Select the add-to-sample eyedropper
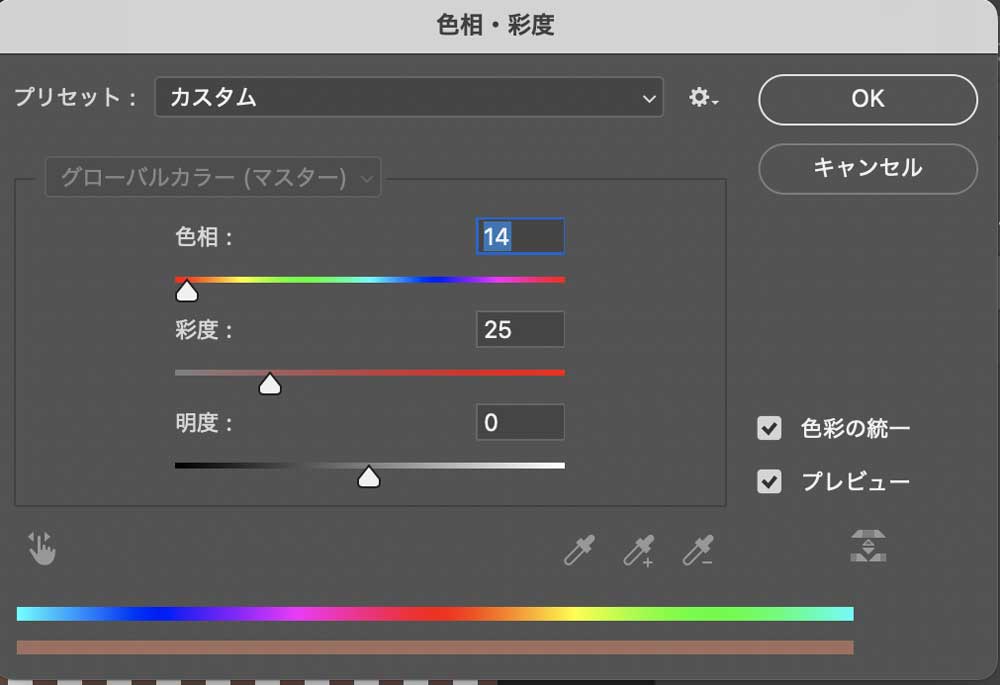1000x685 pixels. tap(638, 548)
